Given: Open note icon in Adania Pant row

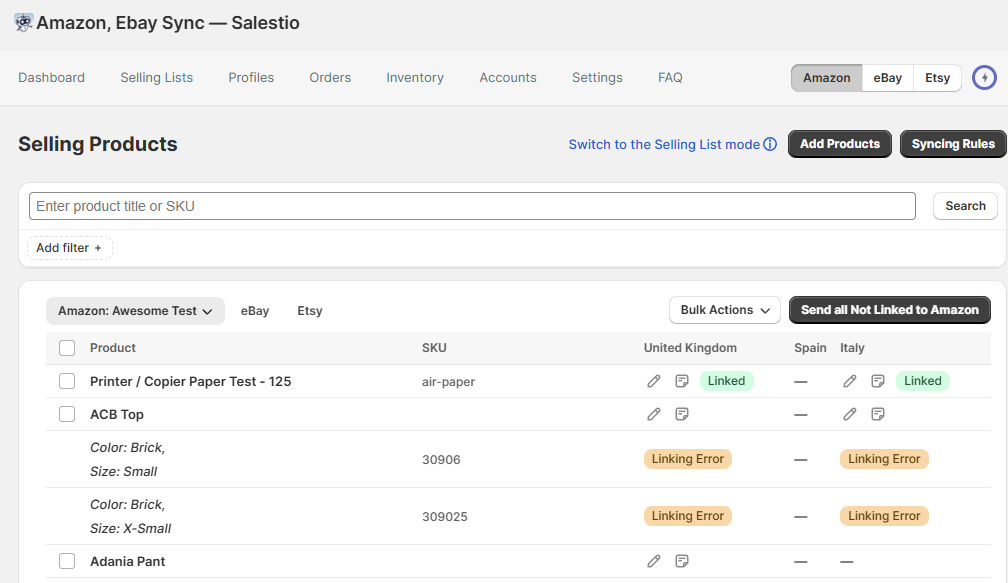Looking at the screenshot, I should (x=682, y=561).
